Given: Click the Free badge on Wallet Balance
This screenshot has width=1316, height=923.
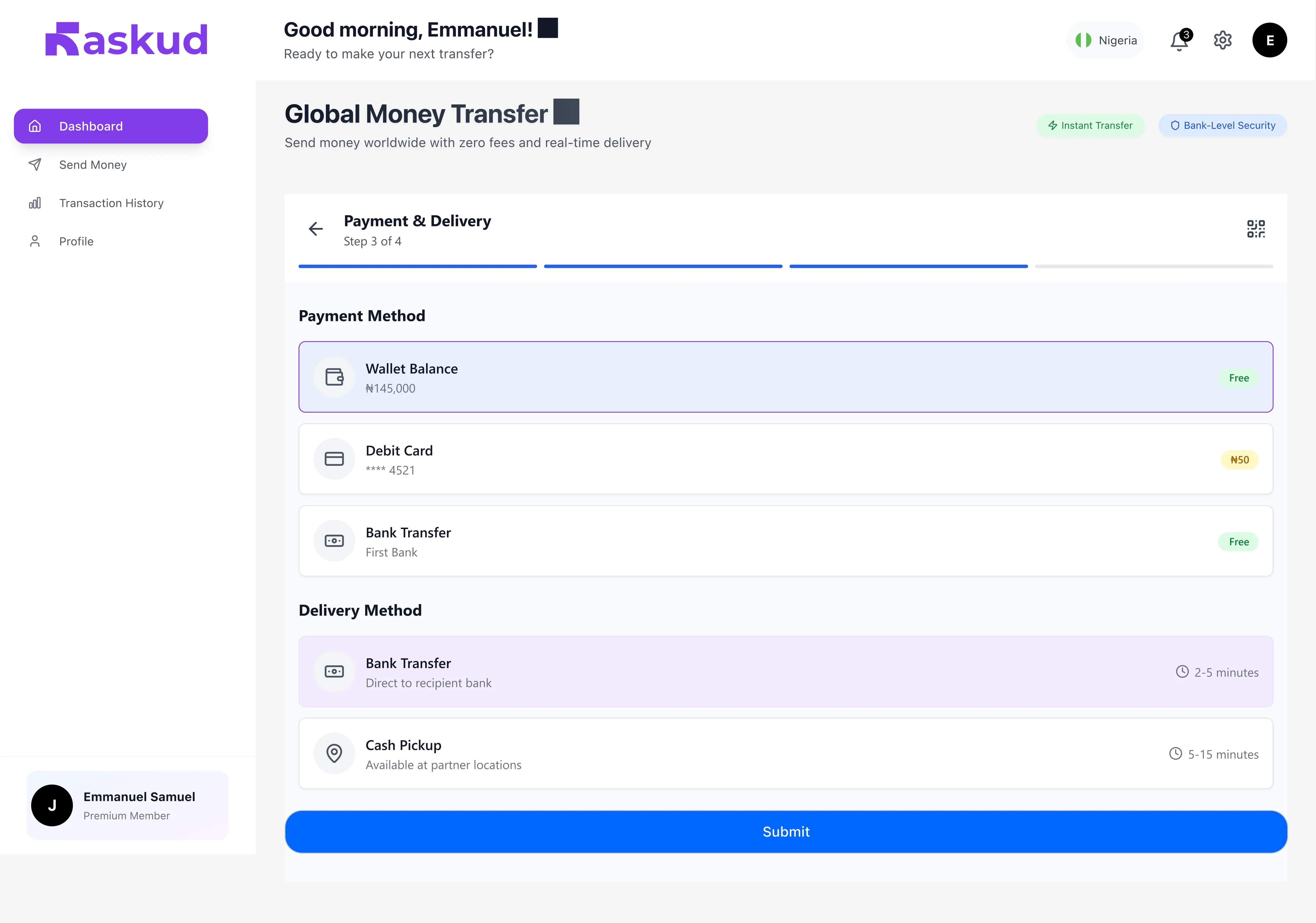Looking at the screenshot, I should pyautogui.click(x=1239, y=378).
